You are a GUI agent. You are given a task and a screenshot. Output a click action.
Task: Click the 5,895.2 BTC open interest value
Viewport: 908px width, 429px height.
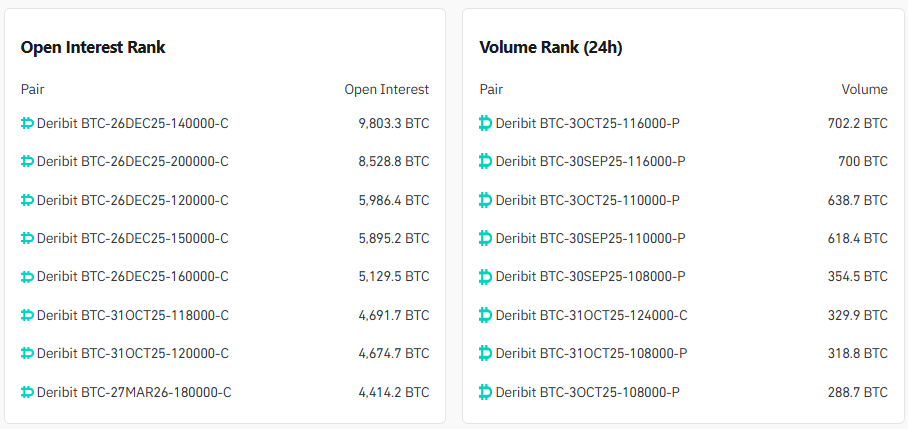pos(394,239)
